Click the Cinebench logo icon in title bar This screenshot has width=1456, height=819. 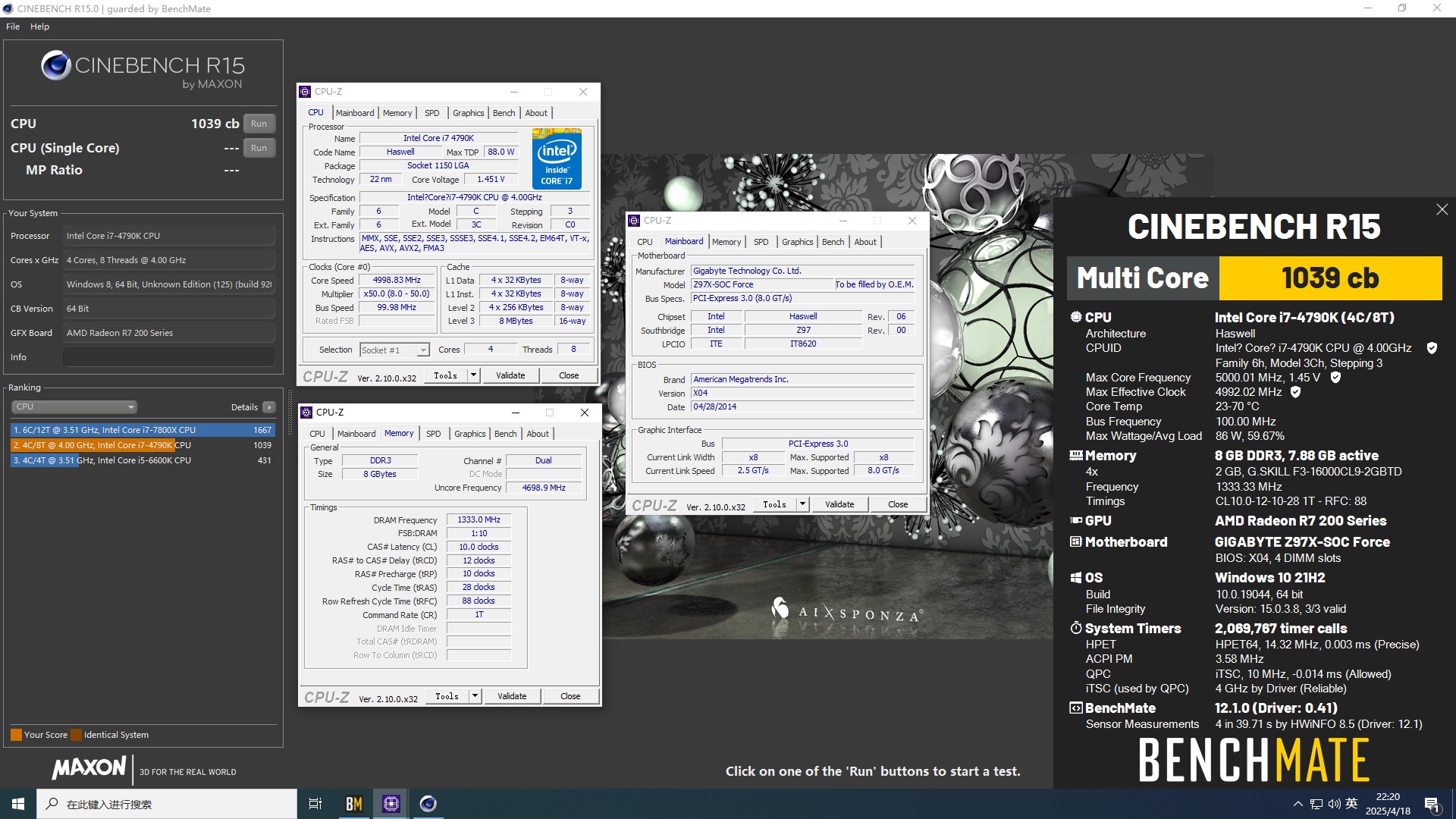pyautogui.click(x=8, y=8)
